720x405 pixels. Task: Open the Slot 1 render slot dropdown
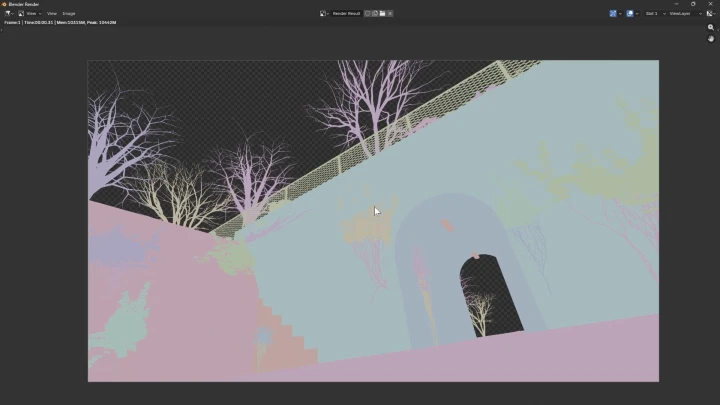[x=655, y=14]
